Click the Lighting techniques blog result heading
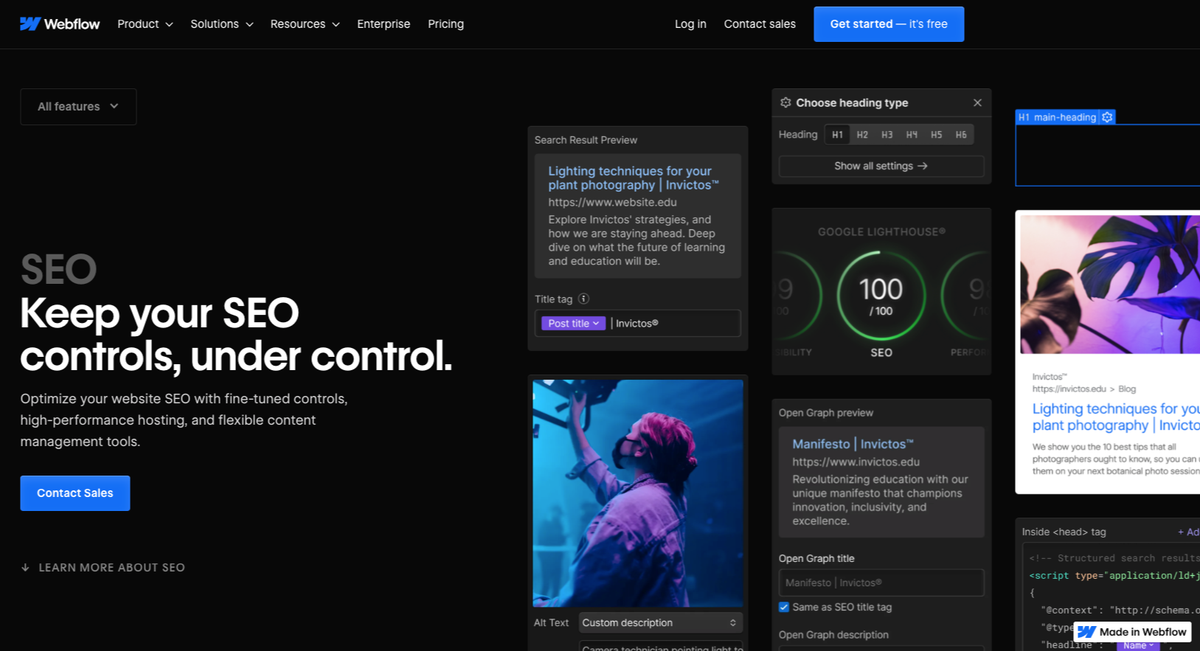Viewport: 1200px width, 651px height. point(1116,417)
